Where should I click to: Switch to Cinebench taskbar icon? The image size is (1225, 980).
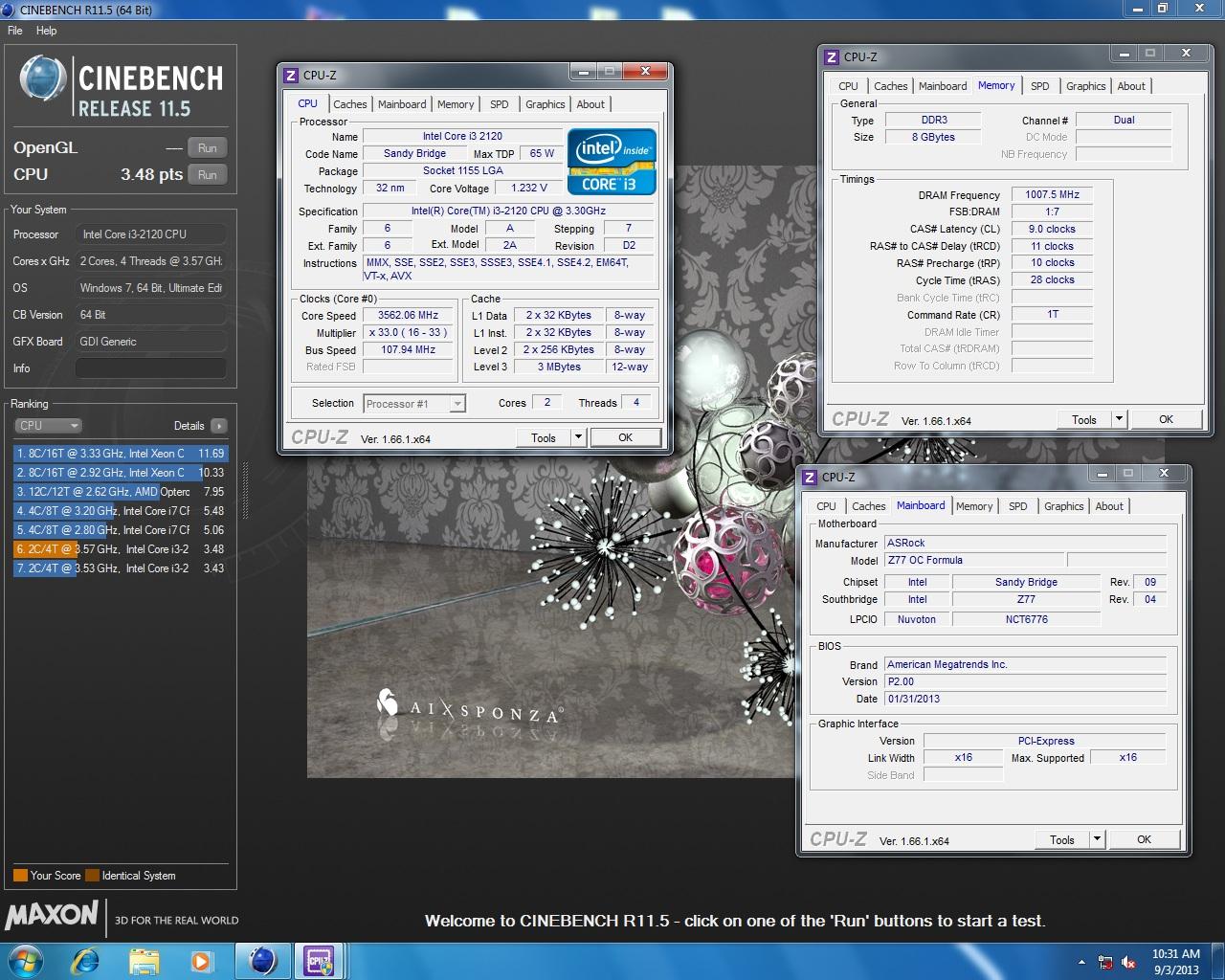point(262,961)
